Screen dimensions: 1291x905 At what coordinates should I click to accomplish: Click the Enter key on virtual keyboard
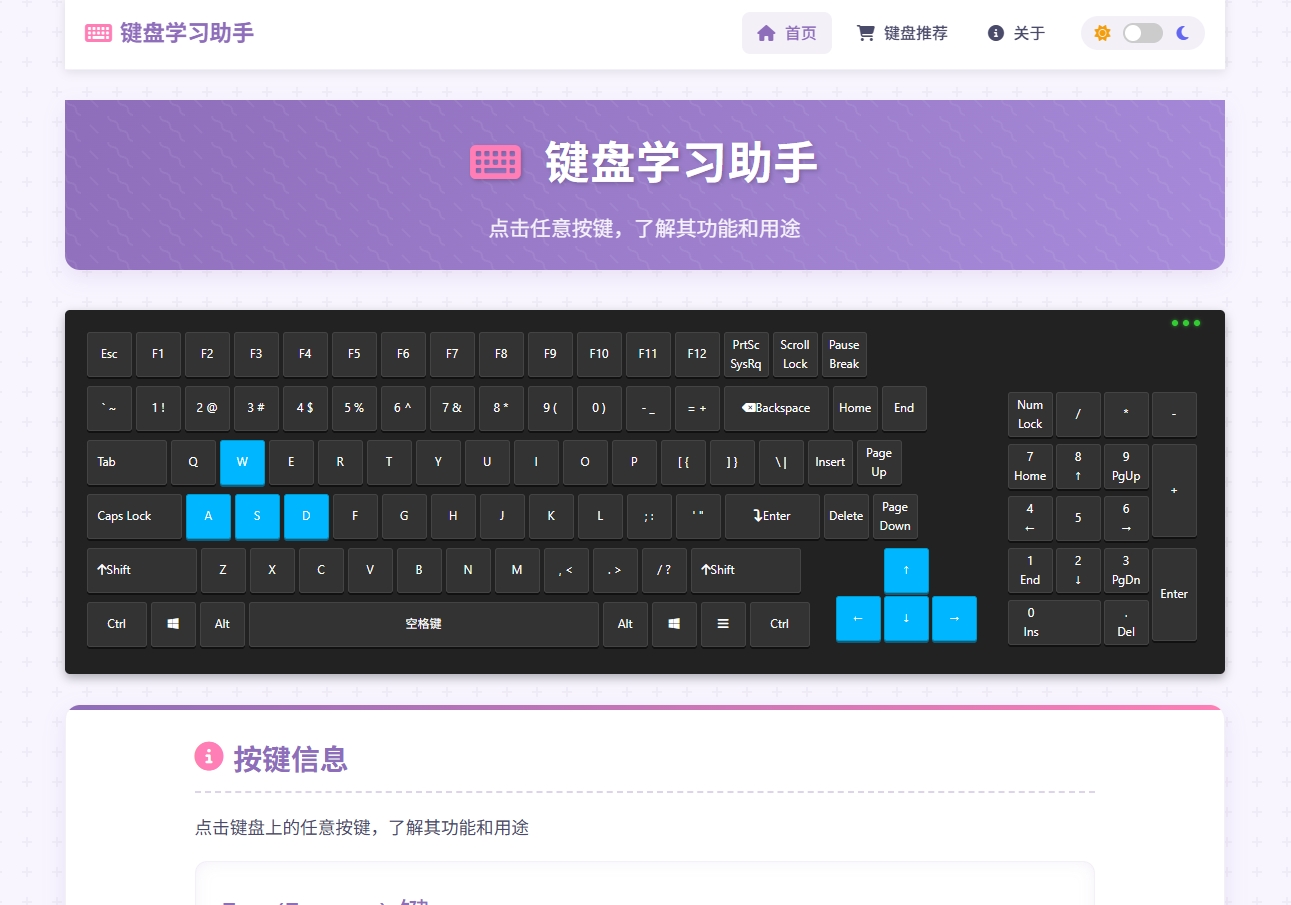771,516
